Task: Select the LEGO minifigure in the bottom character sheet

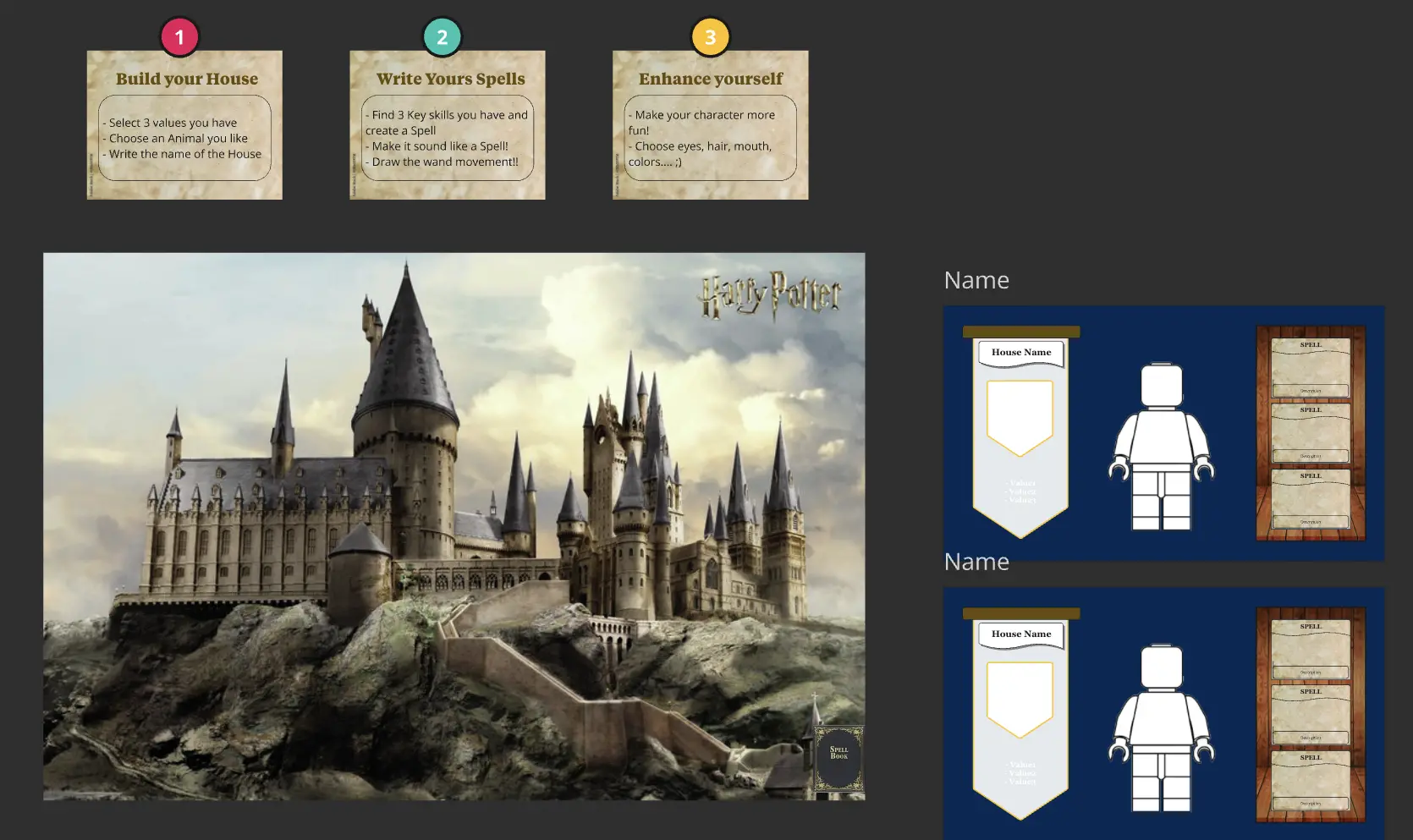Action: tap(1162, 728)
